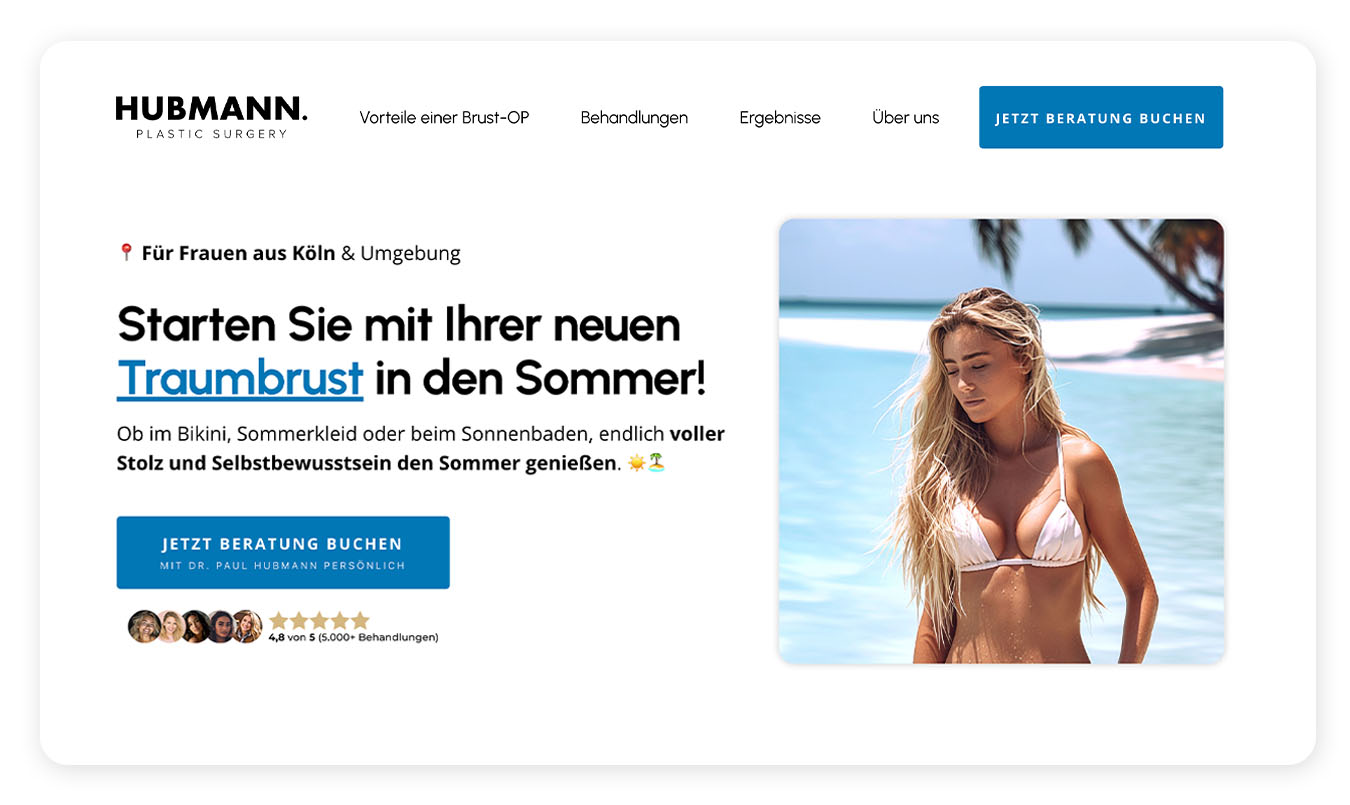This screenshot has width=1350, height=805.
Task: Go to the Ergebnisse navigation item
Action: pos(780,118)
